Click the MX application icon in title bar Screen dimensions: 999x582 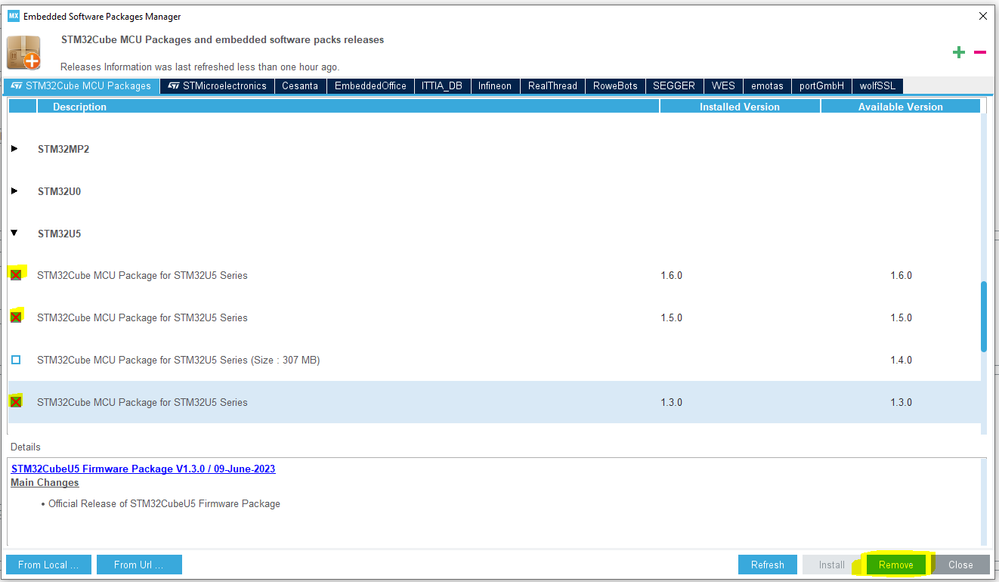coord(13,16)
